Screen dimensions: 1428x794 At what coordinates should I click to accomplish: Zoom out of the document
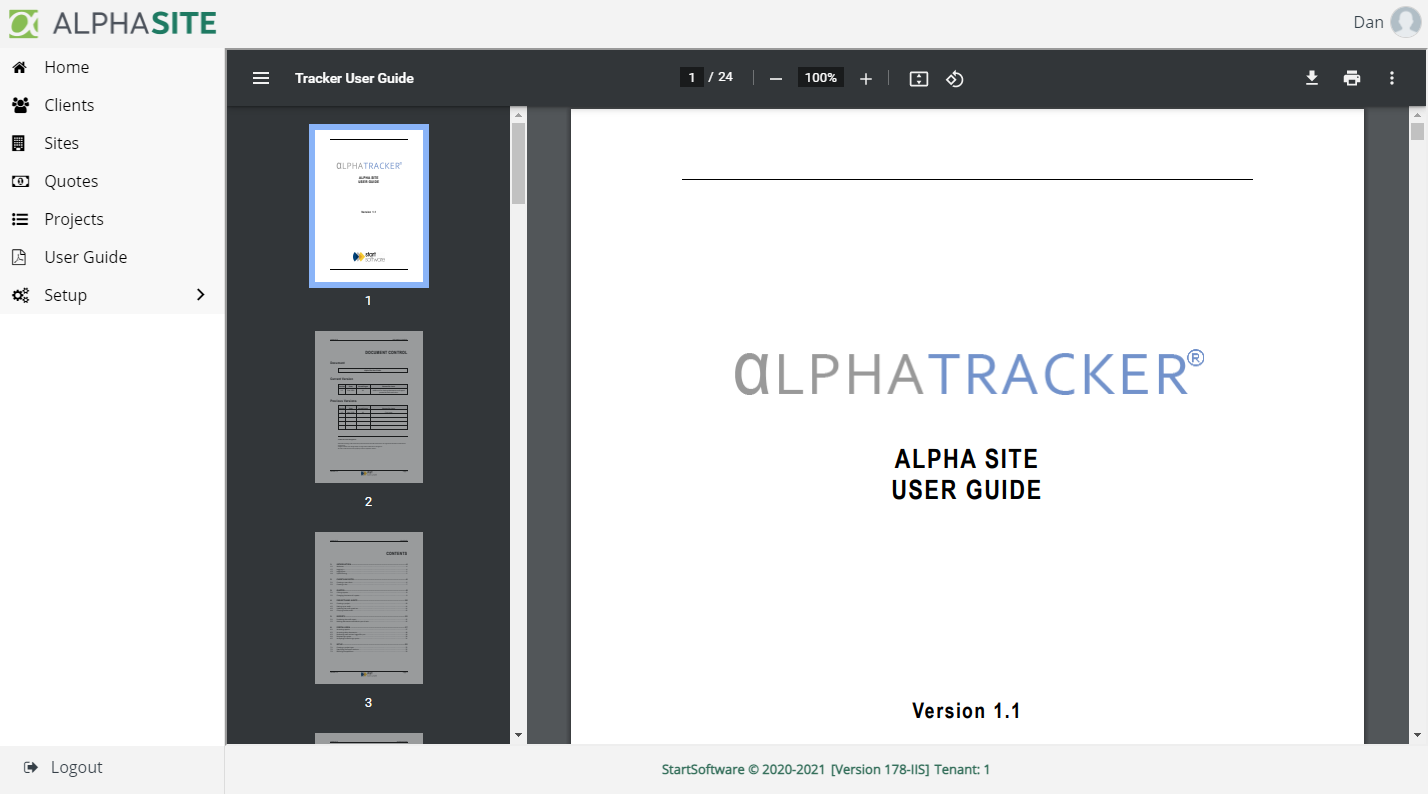(775, 77)
